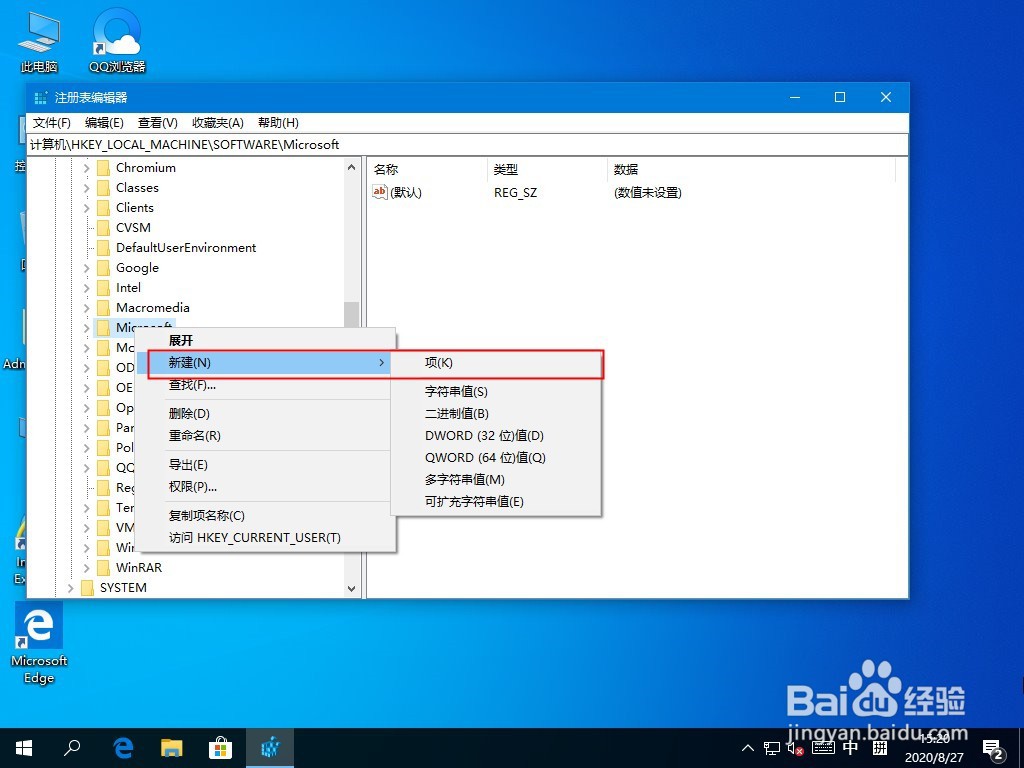Open Microsoft Store from the taskbar
This screenshot has height=768, width=1024.
[x=221, y=748]
